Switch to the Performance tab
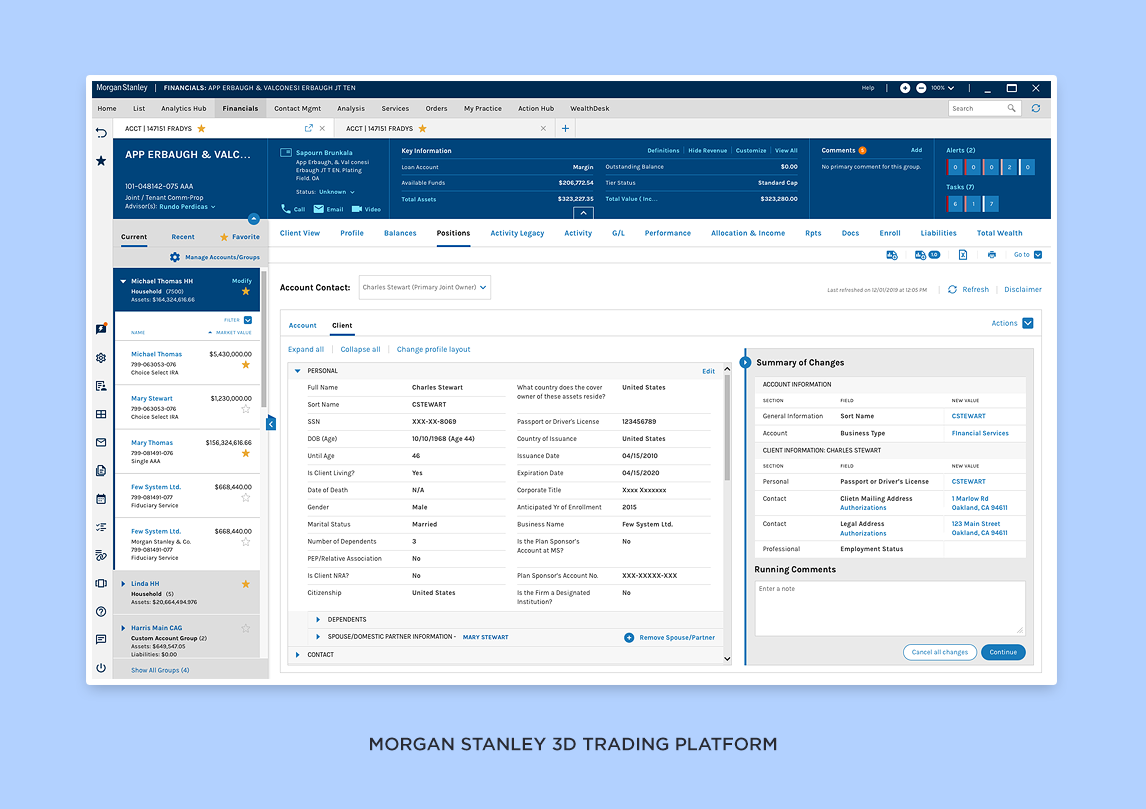The image size is (1146, 809). (x=667, y=233)
